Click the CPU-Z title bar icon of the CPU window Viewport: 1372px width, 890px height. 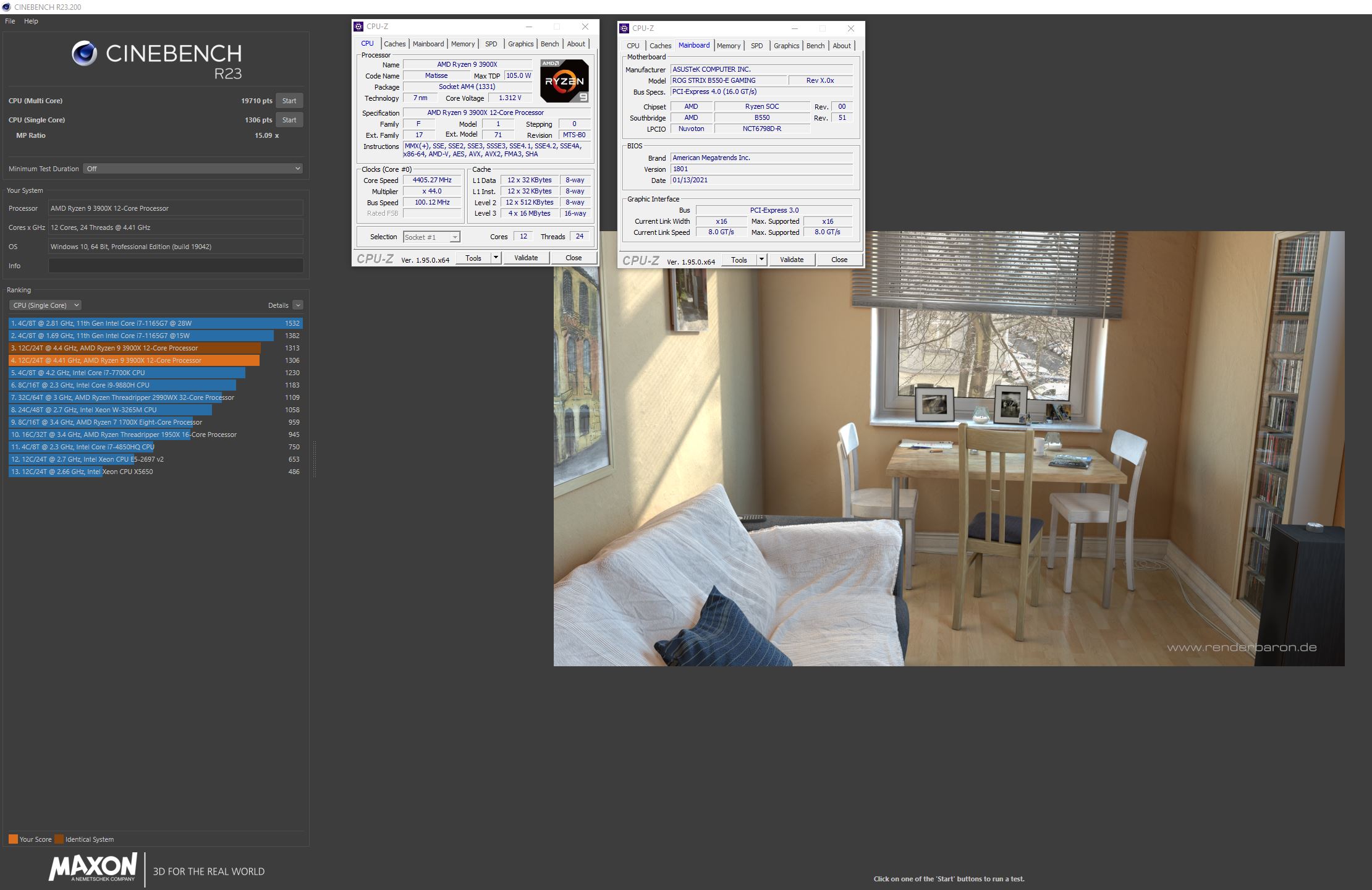tap(358, 27)
